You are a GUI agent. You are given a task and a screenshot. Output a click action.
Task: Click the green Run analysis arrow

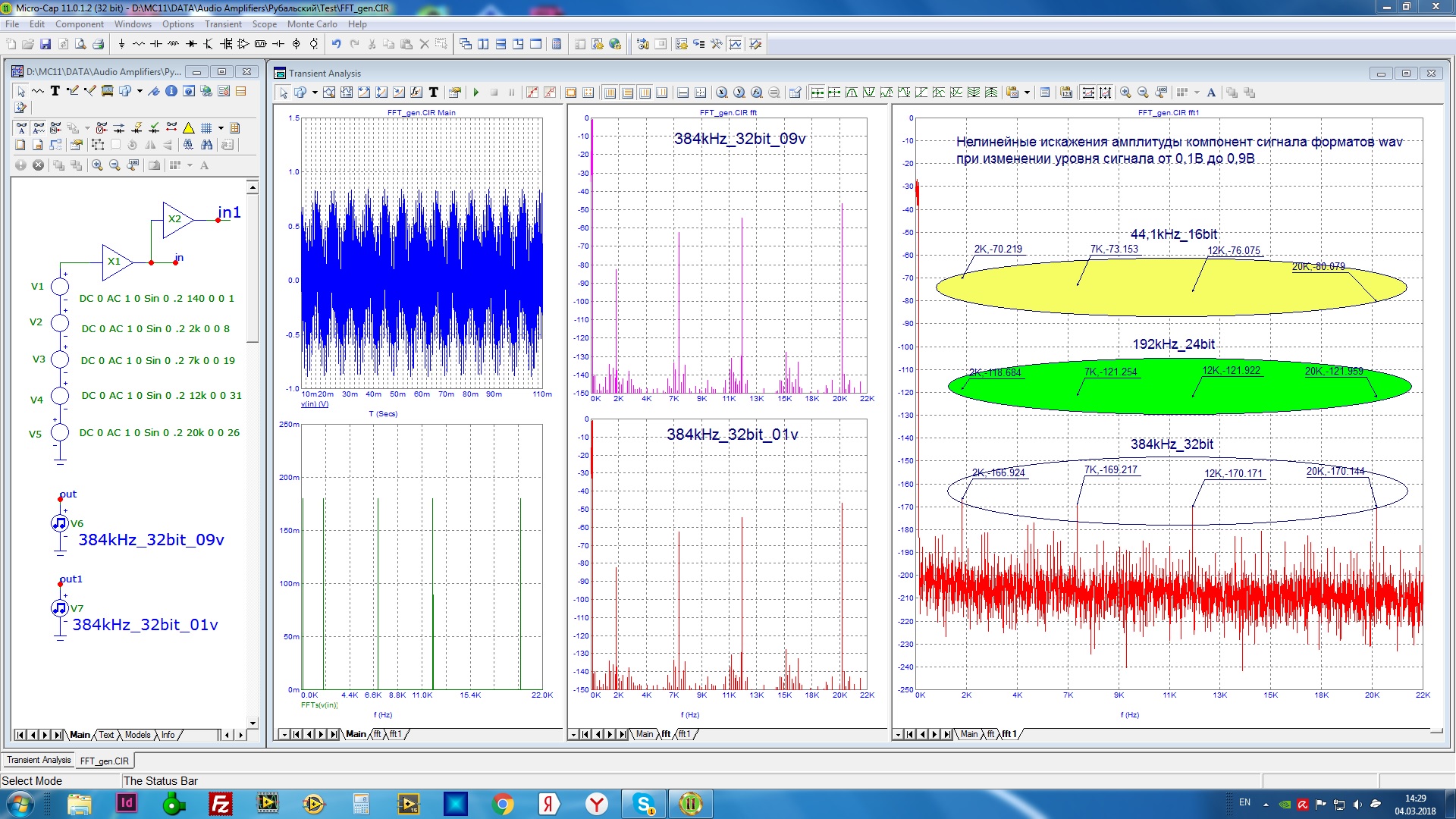476,93
